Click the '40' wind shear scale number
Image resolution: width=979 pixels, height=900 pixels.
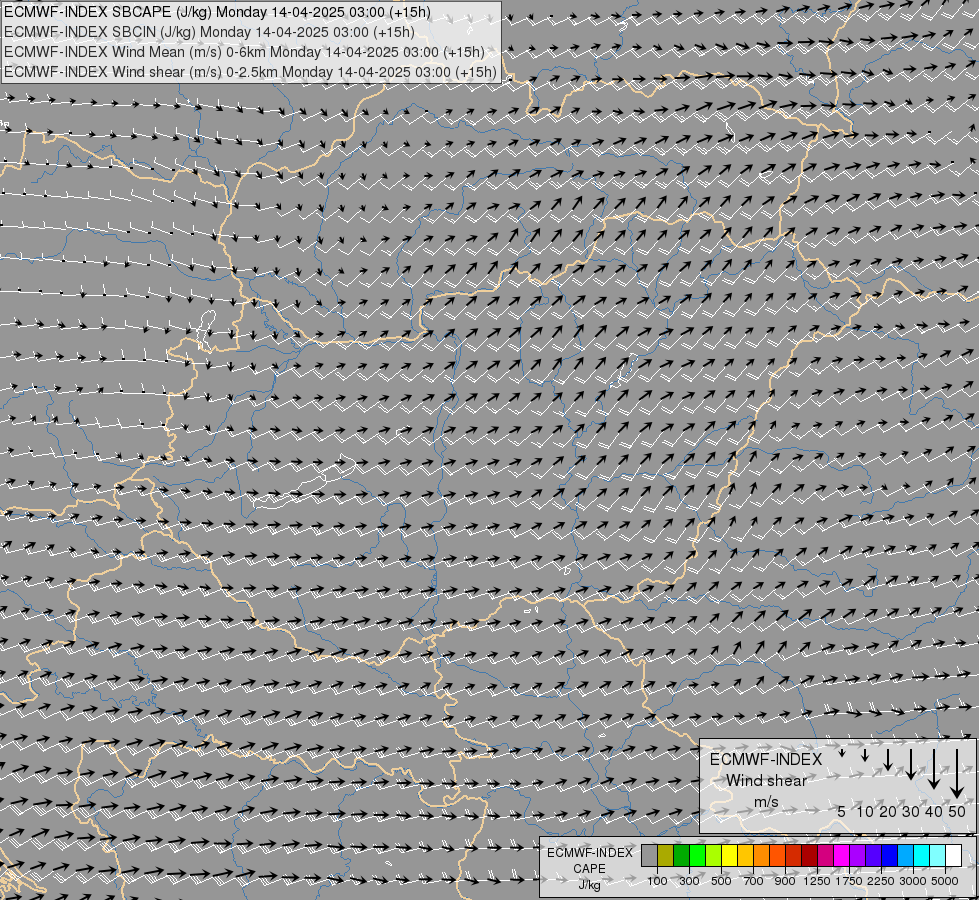click(933, 811)
